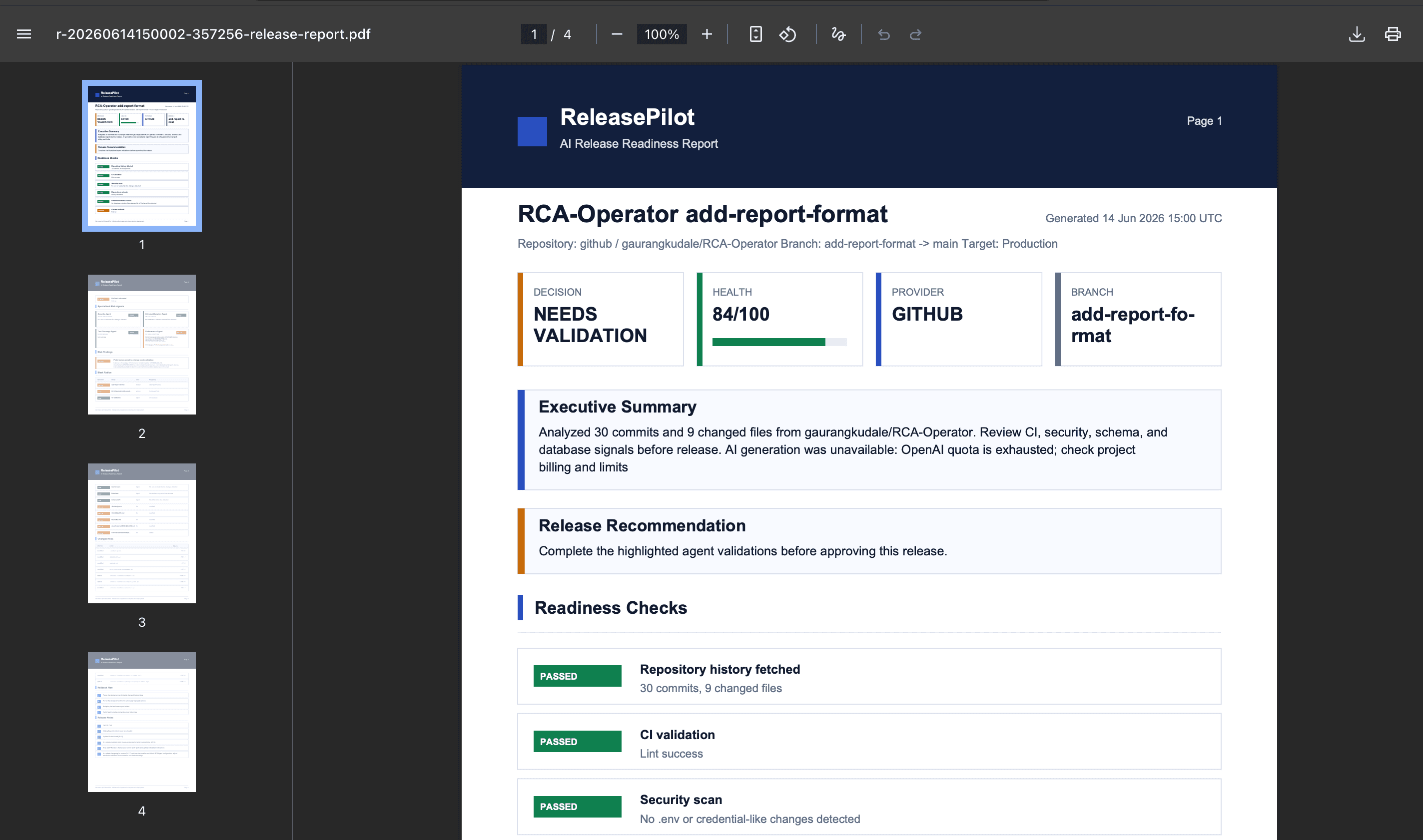Click the Readiness Checks heading
The image size is (1423, 840).
(611, 608)
